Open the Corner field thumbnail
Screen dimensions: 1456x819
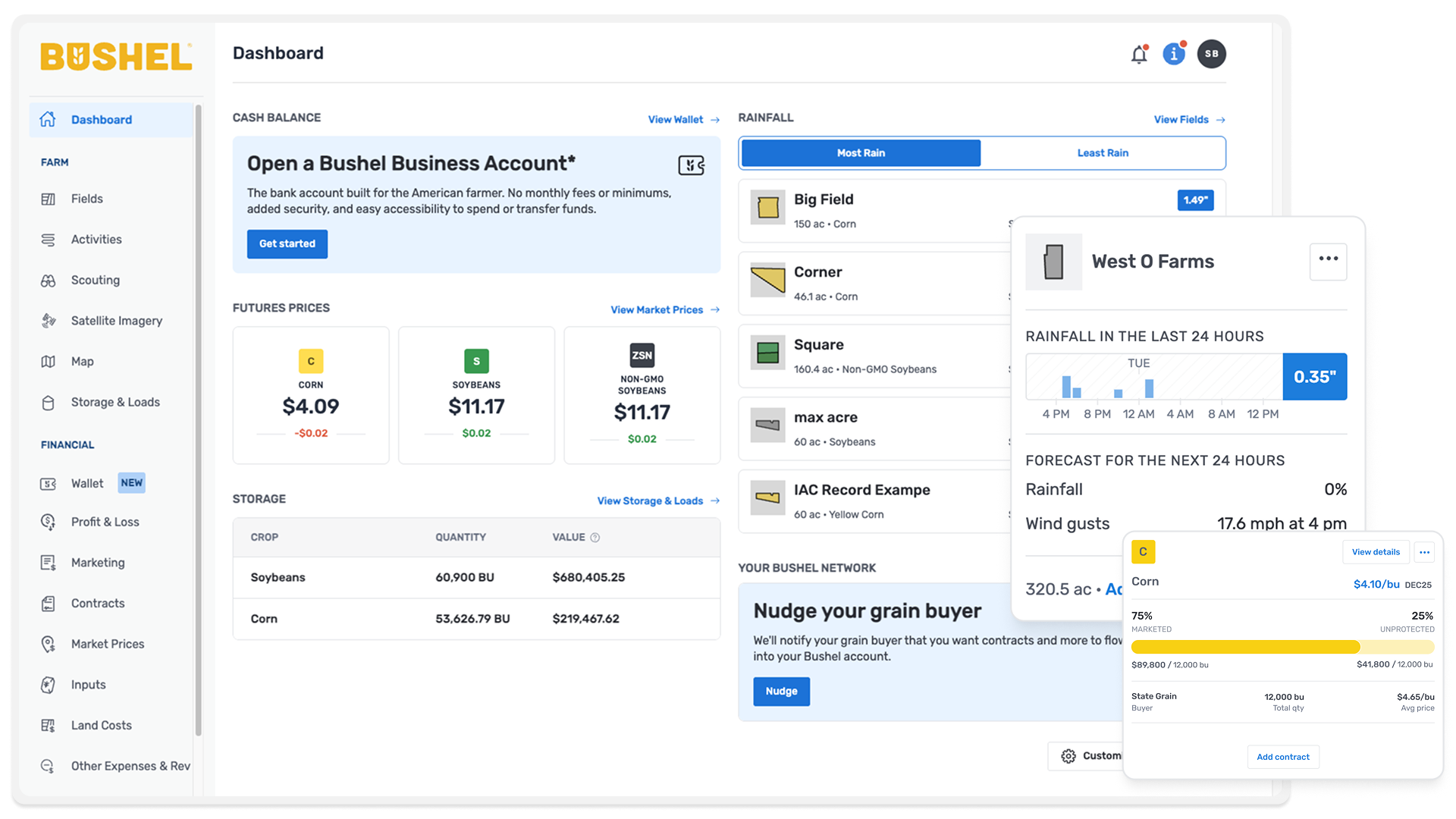coord(767,280)
